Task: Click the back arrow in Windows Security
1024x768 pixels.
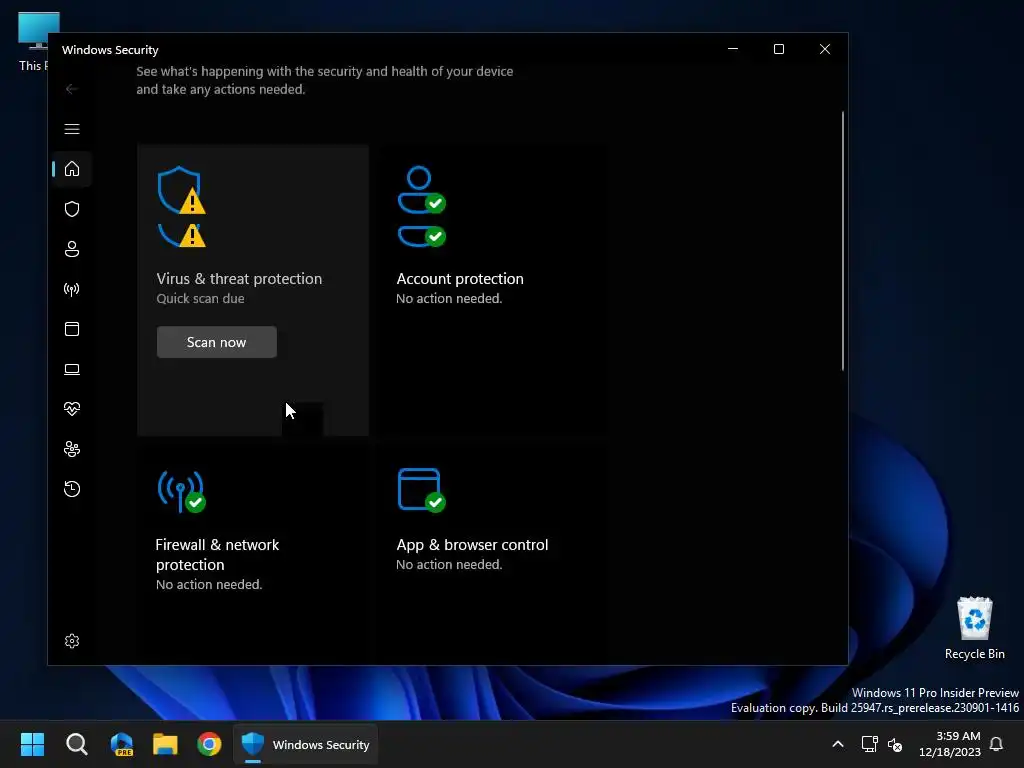Action: (72, 89)
